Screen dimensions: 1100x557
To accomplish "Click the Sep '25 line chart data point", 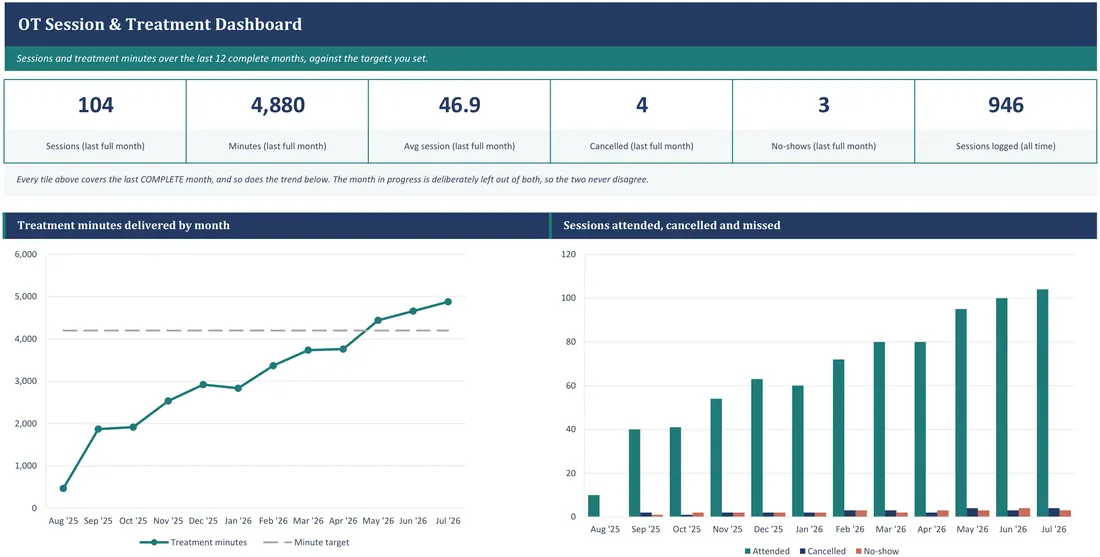I will point(98,429).
